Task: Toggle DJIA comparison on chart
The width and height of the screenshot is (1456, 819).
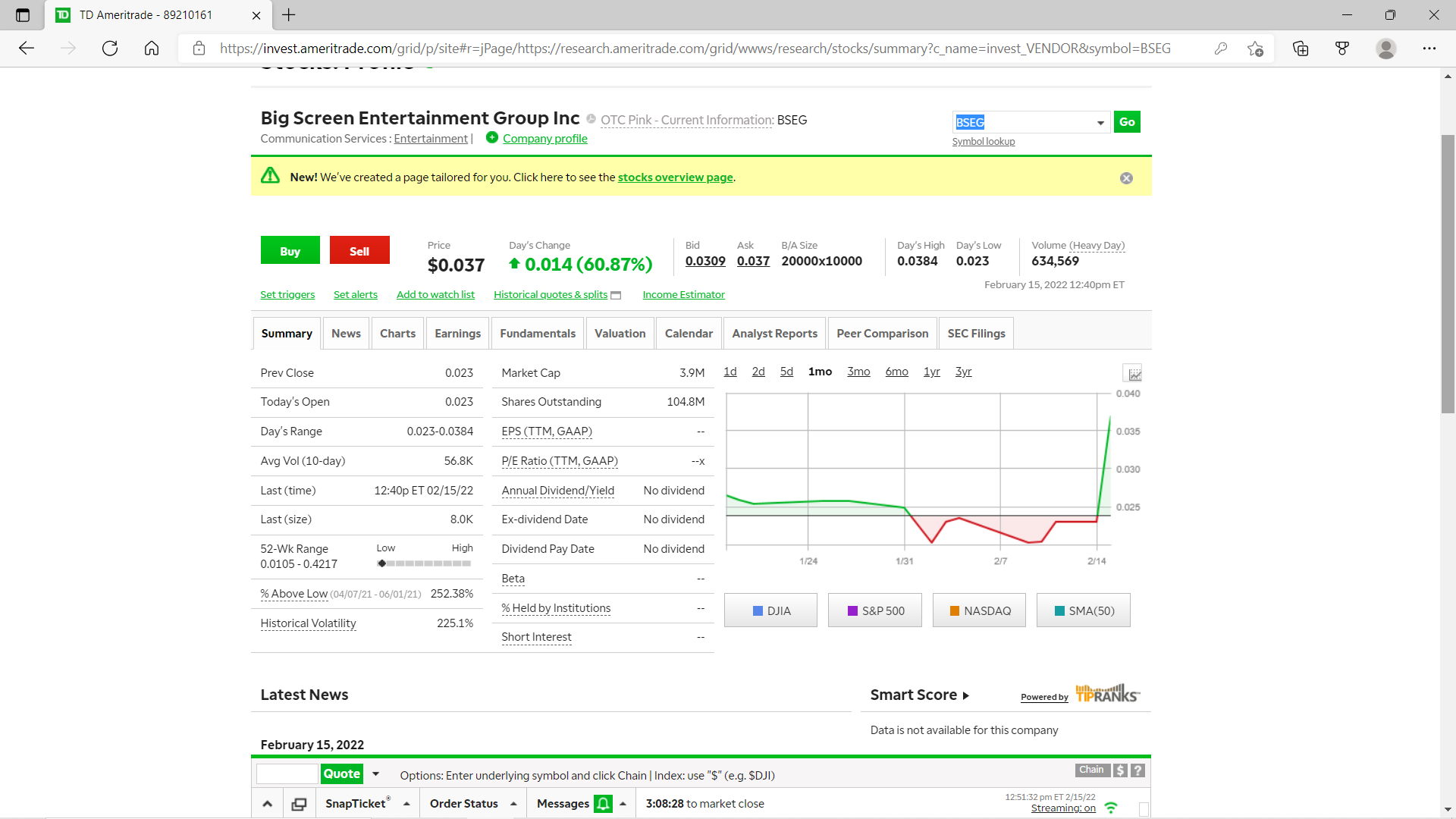Action: click(x=770, y=610)
